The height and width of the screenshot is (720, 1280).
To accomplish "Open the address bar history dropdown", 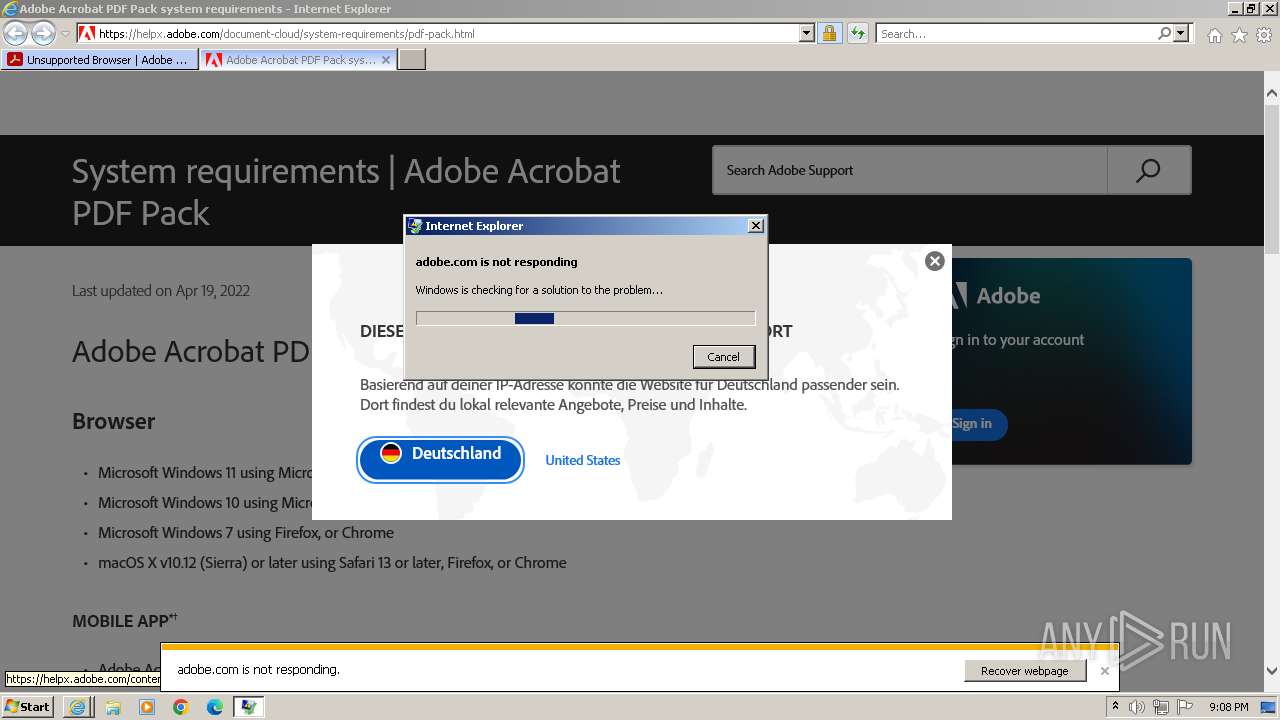I will [x=807, y=34].
